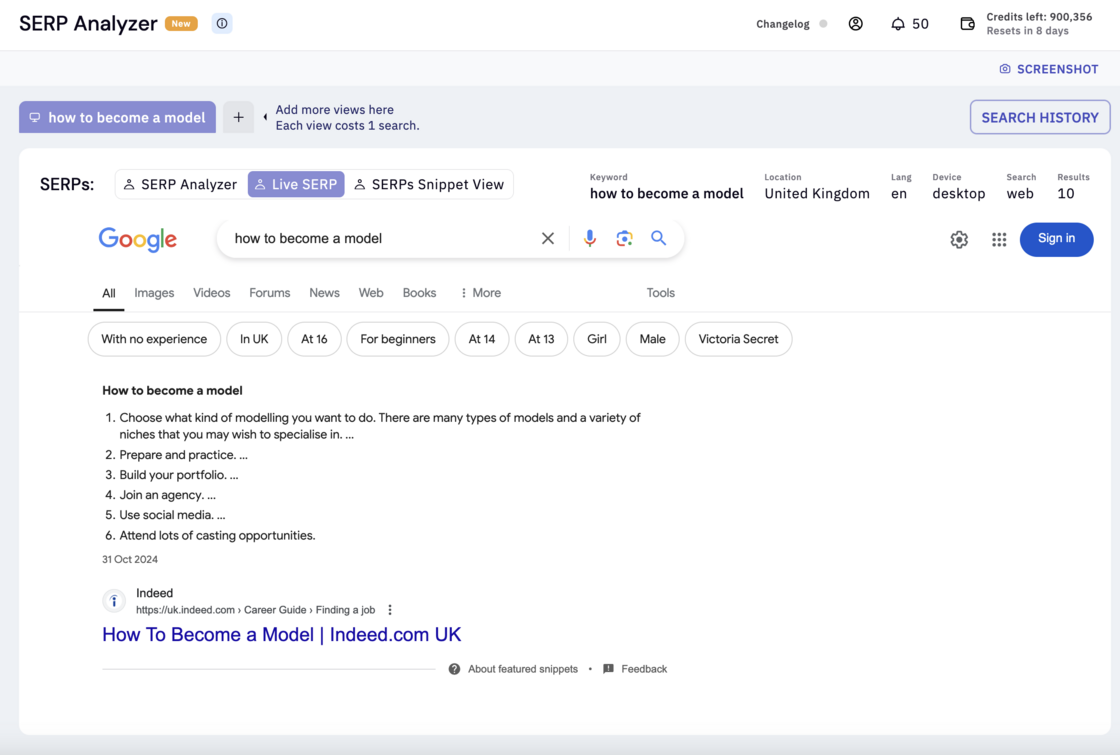
Task: Switch to Images tab
Action: click(x=154, y=293)
